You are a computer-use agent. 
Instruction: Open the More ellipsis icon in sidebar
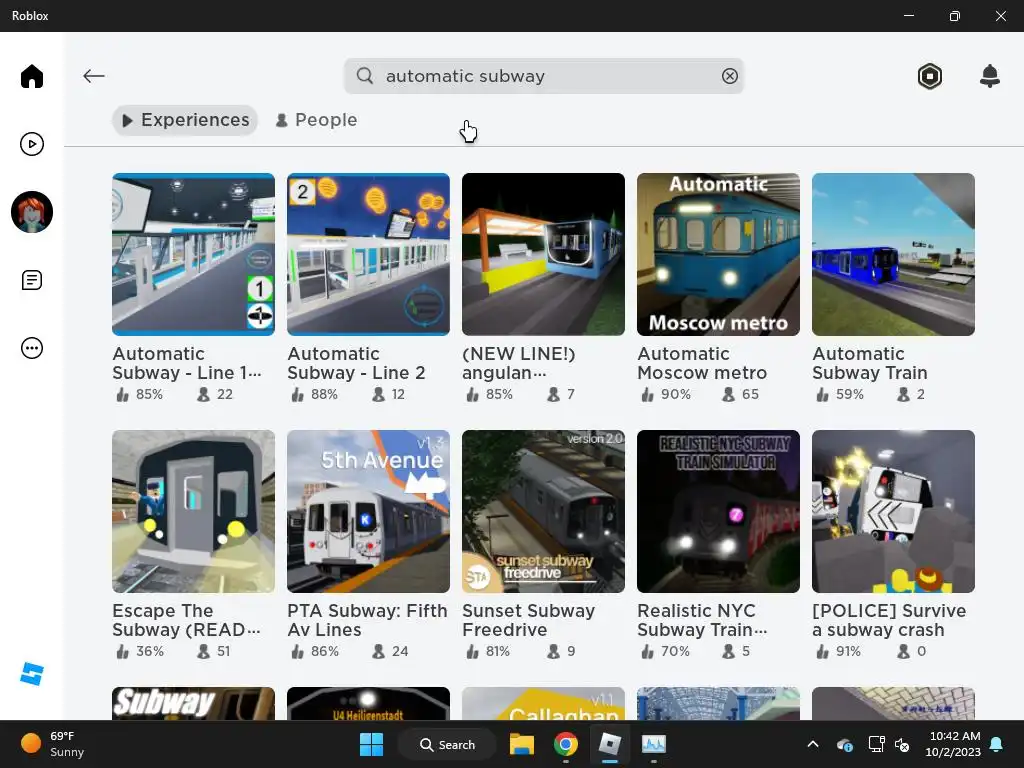[x=31, y=348]
